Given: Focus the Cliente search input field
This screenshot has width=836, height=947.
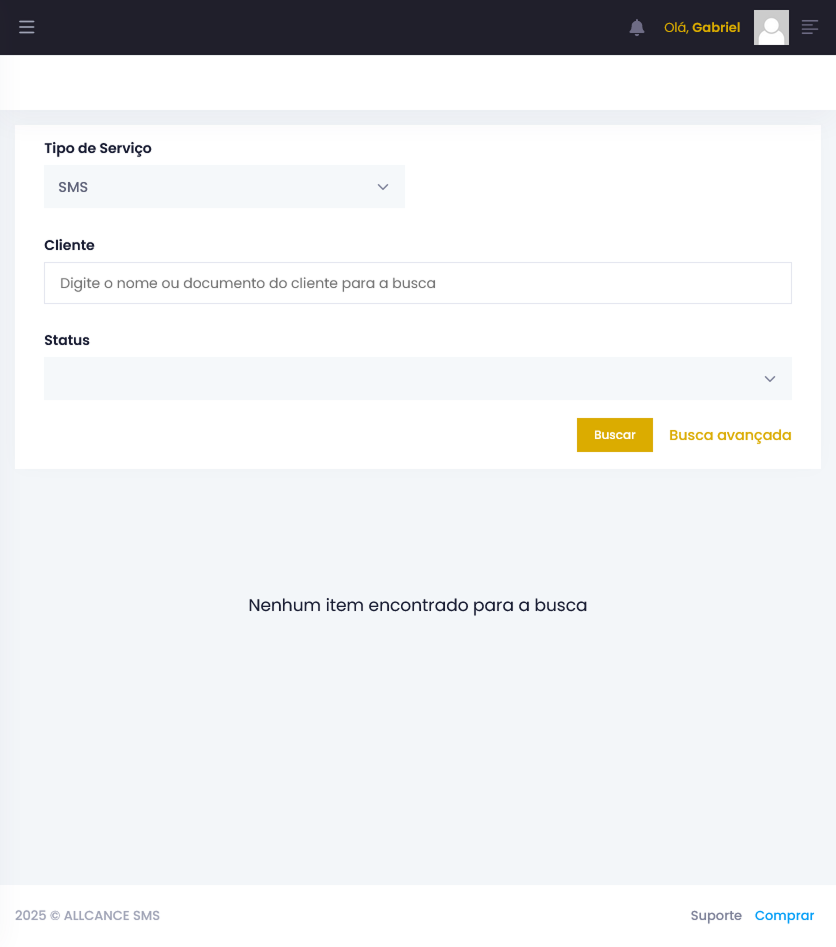Looking at the screenshot, I should tap(417, 283).
